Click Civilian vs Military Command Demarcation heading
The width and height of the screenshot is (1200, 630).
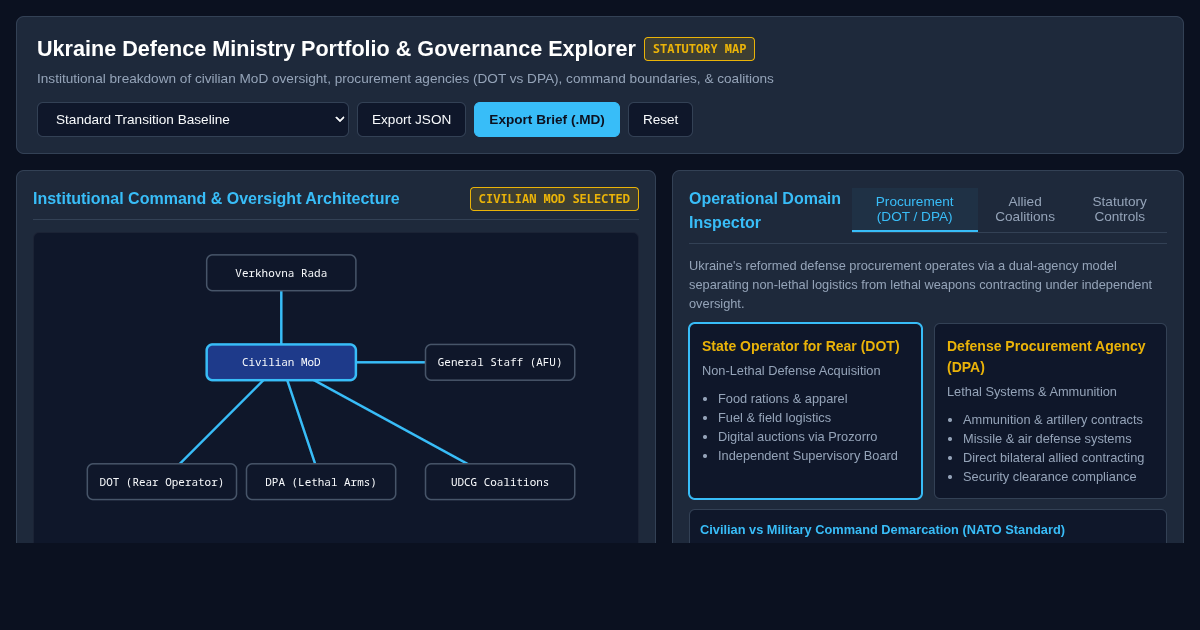[x=882, y=529]
